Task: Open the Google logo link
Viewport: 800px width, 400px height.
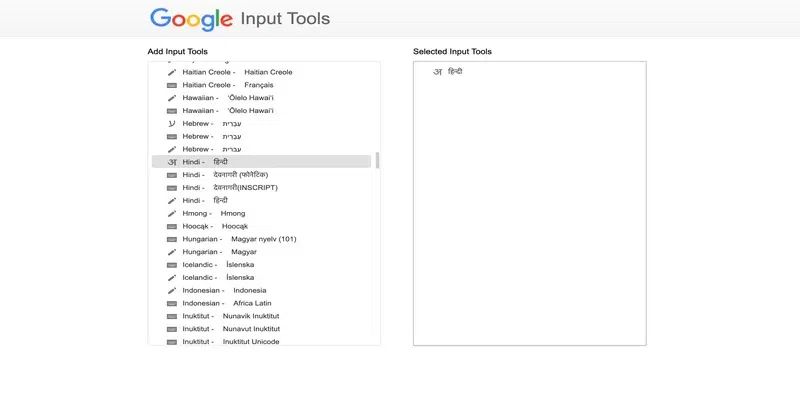Action: tap(191, 19)
